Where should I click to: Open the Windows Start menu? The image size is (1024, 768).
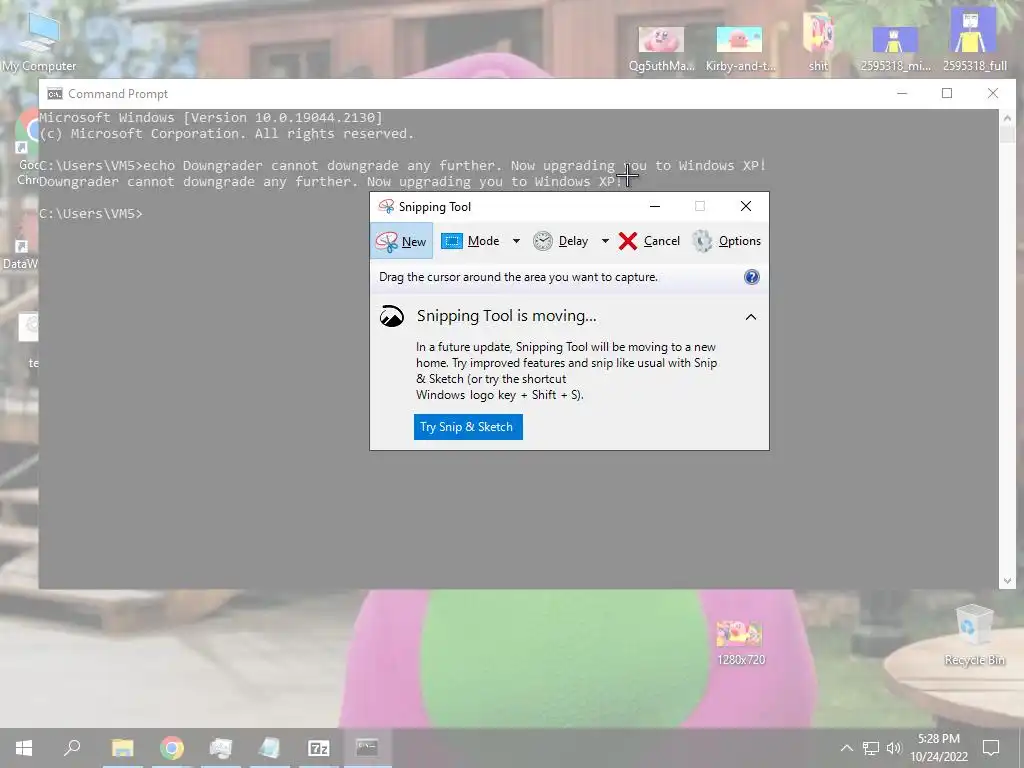[24, 748]
